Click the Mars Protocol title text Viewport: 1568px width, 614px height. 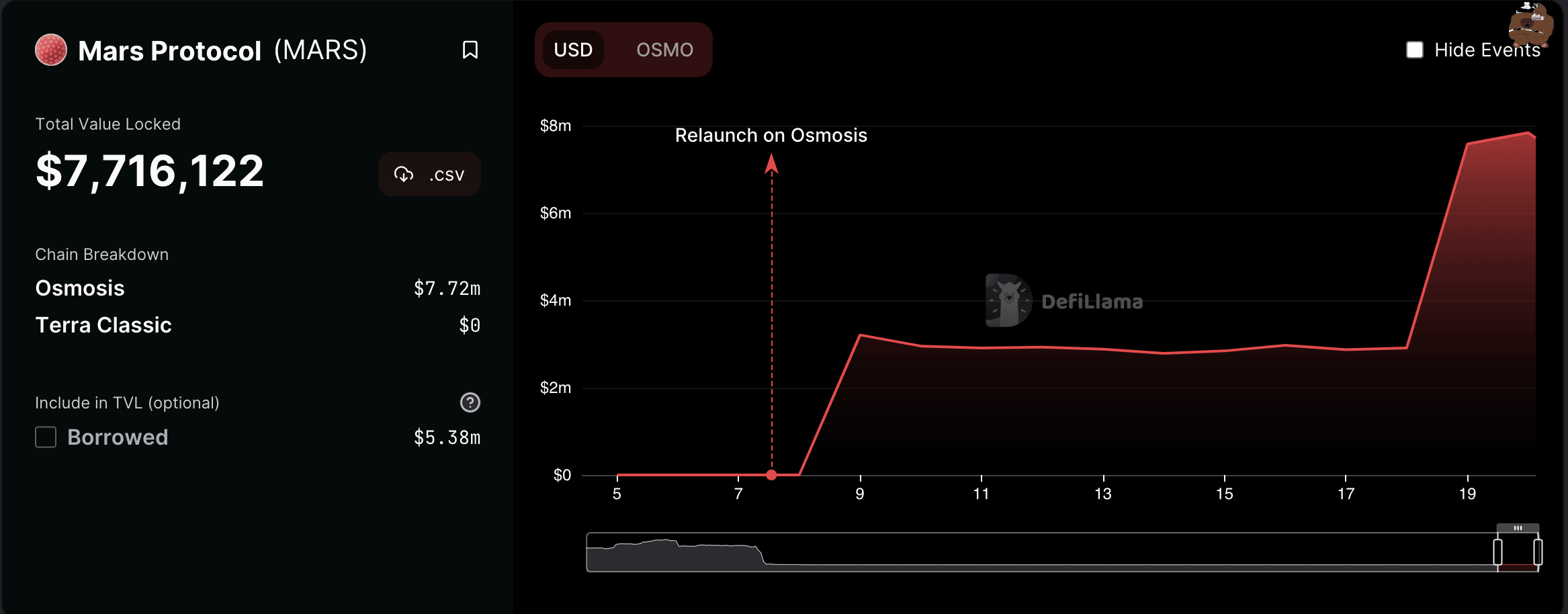tap(169, 51)
